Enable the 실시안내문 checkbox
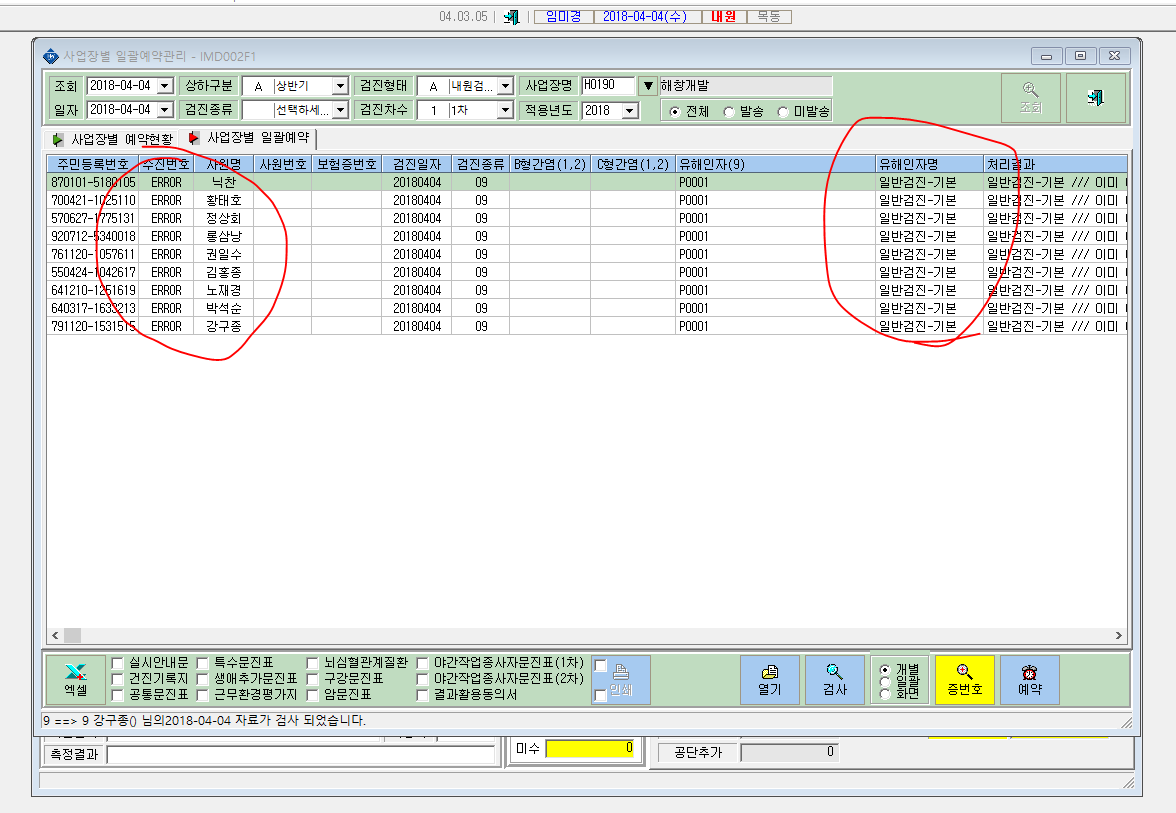This screenshot has height=813, width=1176. point(117,663)
